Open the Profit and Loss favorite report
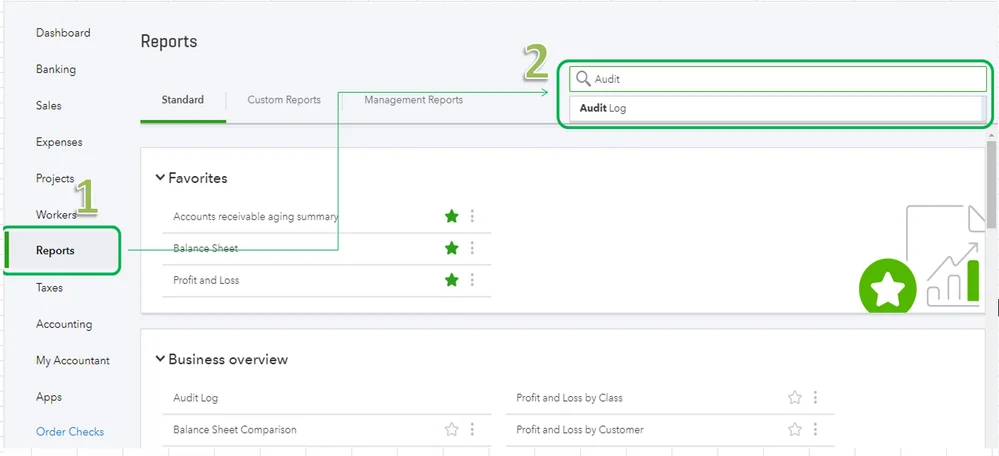999x456 pixels. pos(206,280)
